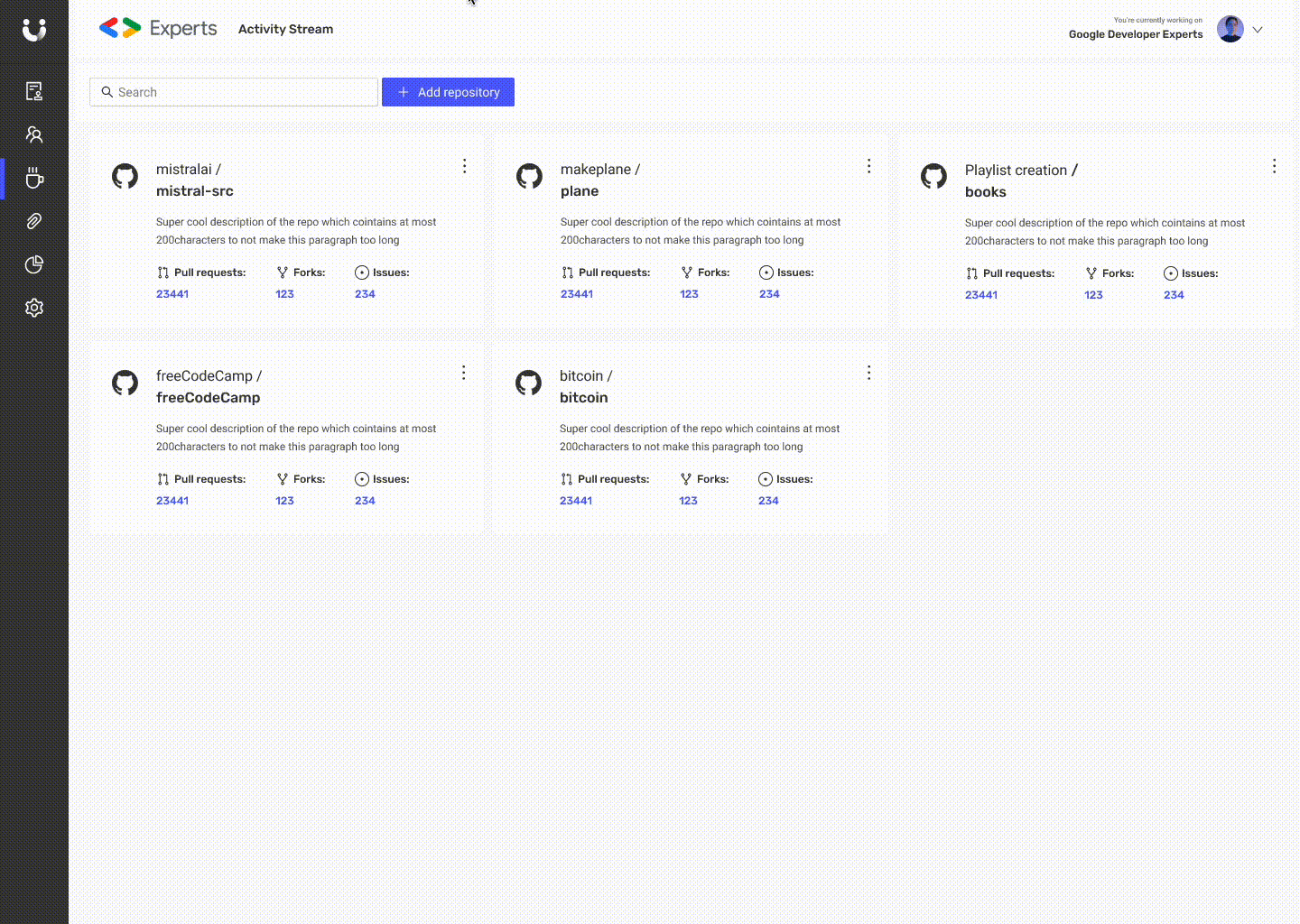This screenshot has width=1300, height=924.
Task: Click mistral-src issues count 234
Action: (x=365, y=294)
